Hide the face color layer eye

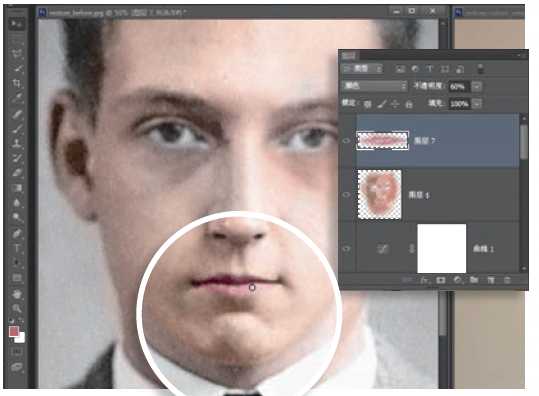[x=347, y=195]
